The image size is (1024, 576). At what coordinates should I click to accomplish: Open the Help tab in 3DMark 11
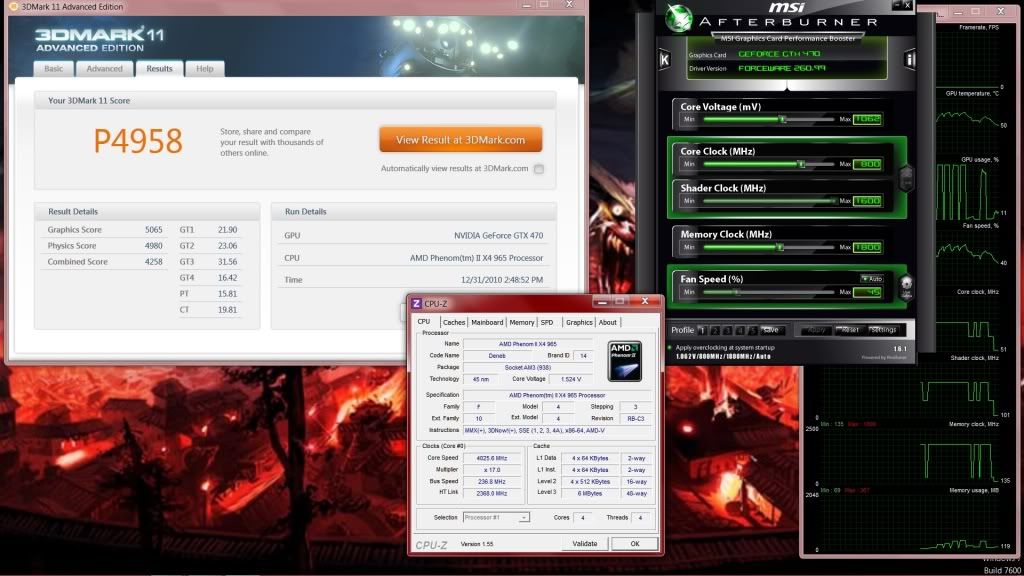pyautogui.click(x=204, y=69)
